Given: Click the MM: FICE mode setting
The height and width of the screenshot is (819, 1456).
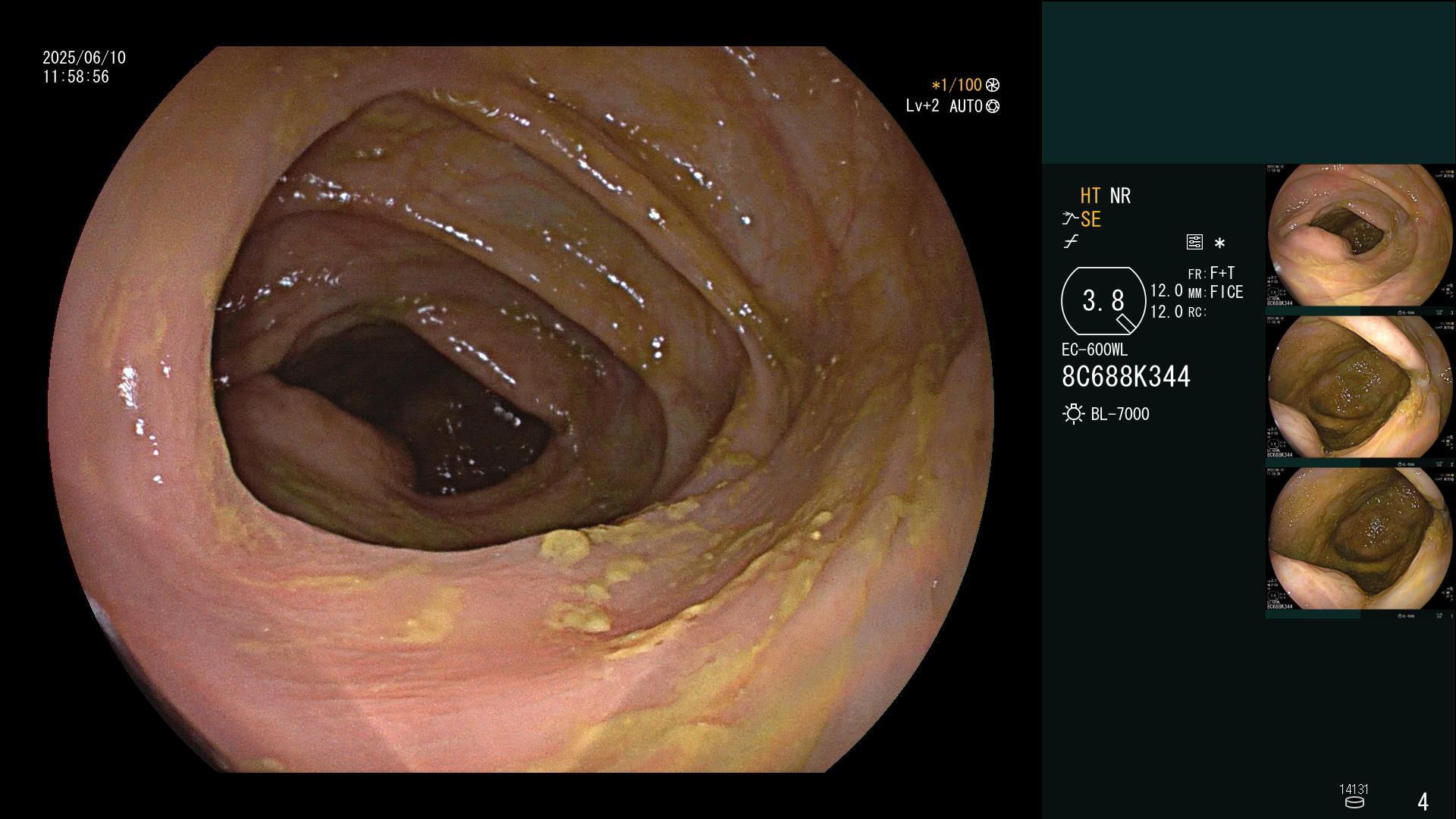Looking at the screenshot, I should [x=1216, y=292].
